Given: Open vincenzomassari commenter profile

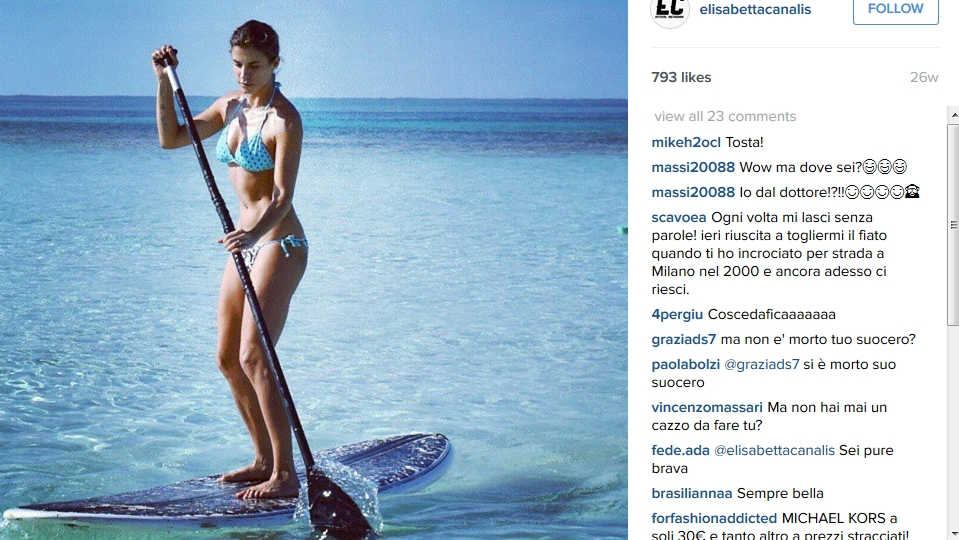Looking at the screenshot, I should (707, 407).
